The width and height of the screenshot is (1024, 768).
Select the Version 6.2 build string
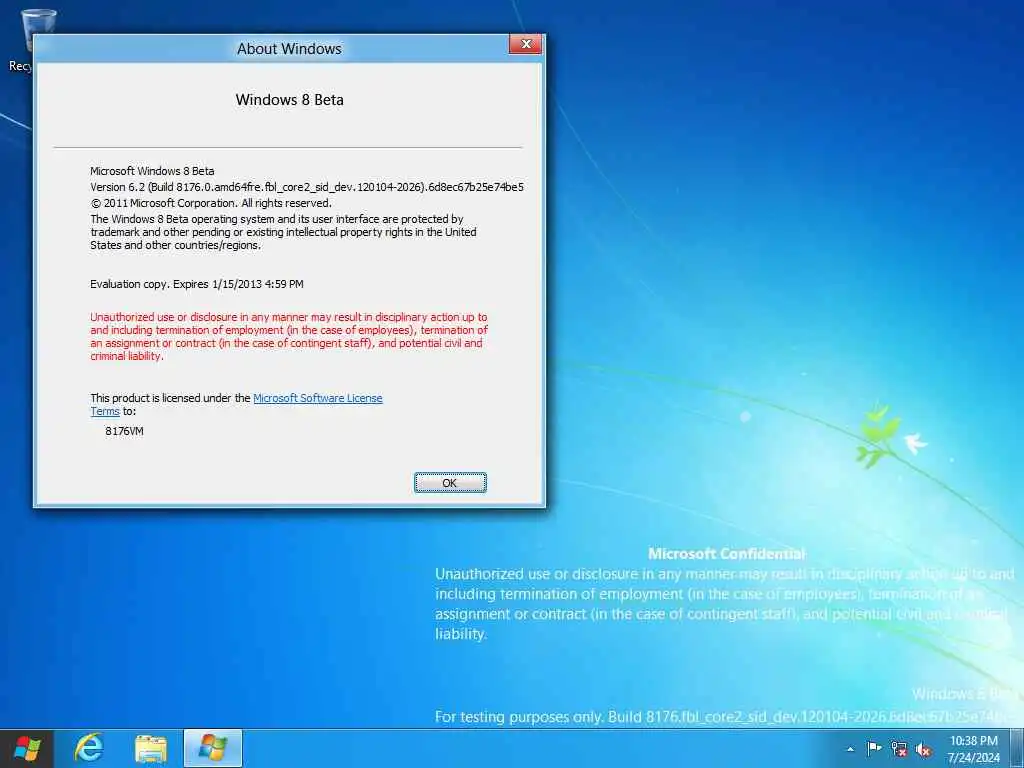(x=307, y=187)
